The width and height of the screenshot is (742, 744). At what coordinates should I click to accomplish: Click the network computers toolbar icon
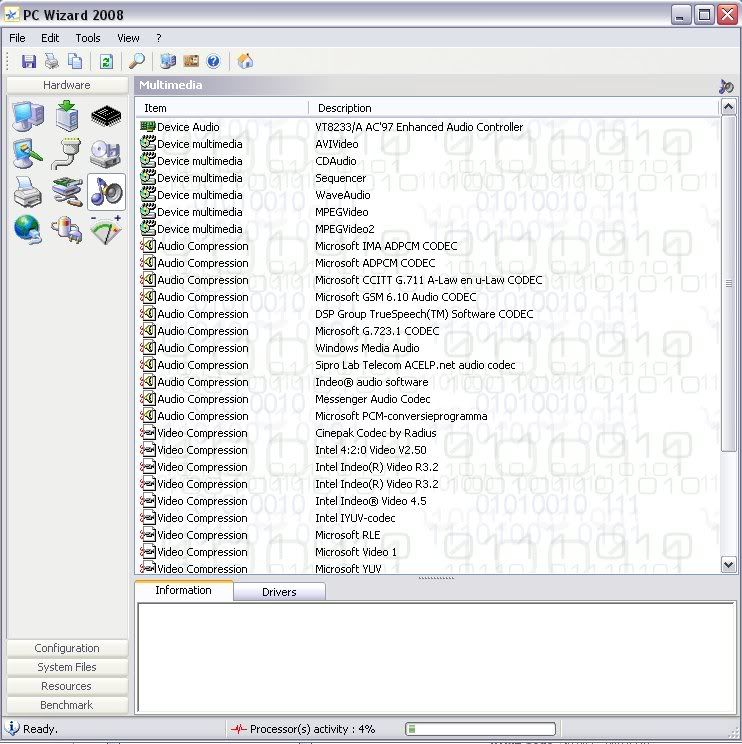pyautogui.click(x=168, y=61)
